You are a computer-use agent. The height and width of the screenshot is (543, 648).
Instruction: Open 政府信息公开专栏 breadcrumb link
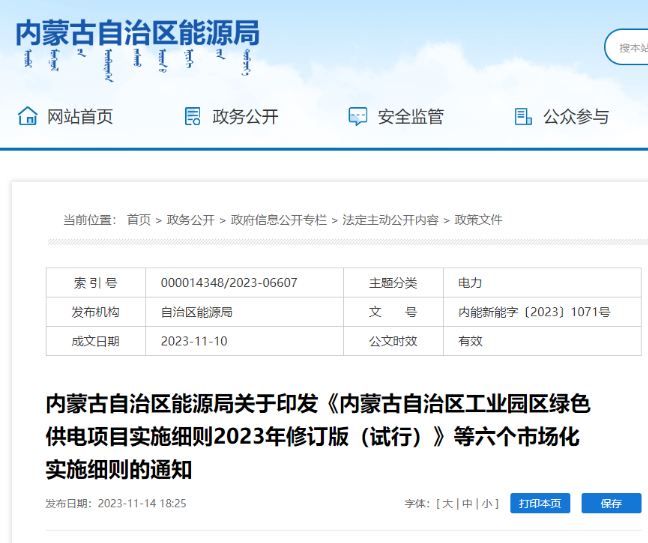pyautogui.click(x=278, y=220)
